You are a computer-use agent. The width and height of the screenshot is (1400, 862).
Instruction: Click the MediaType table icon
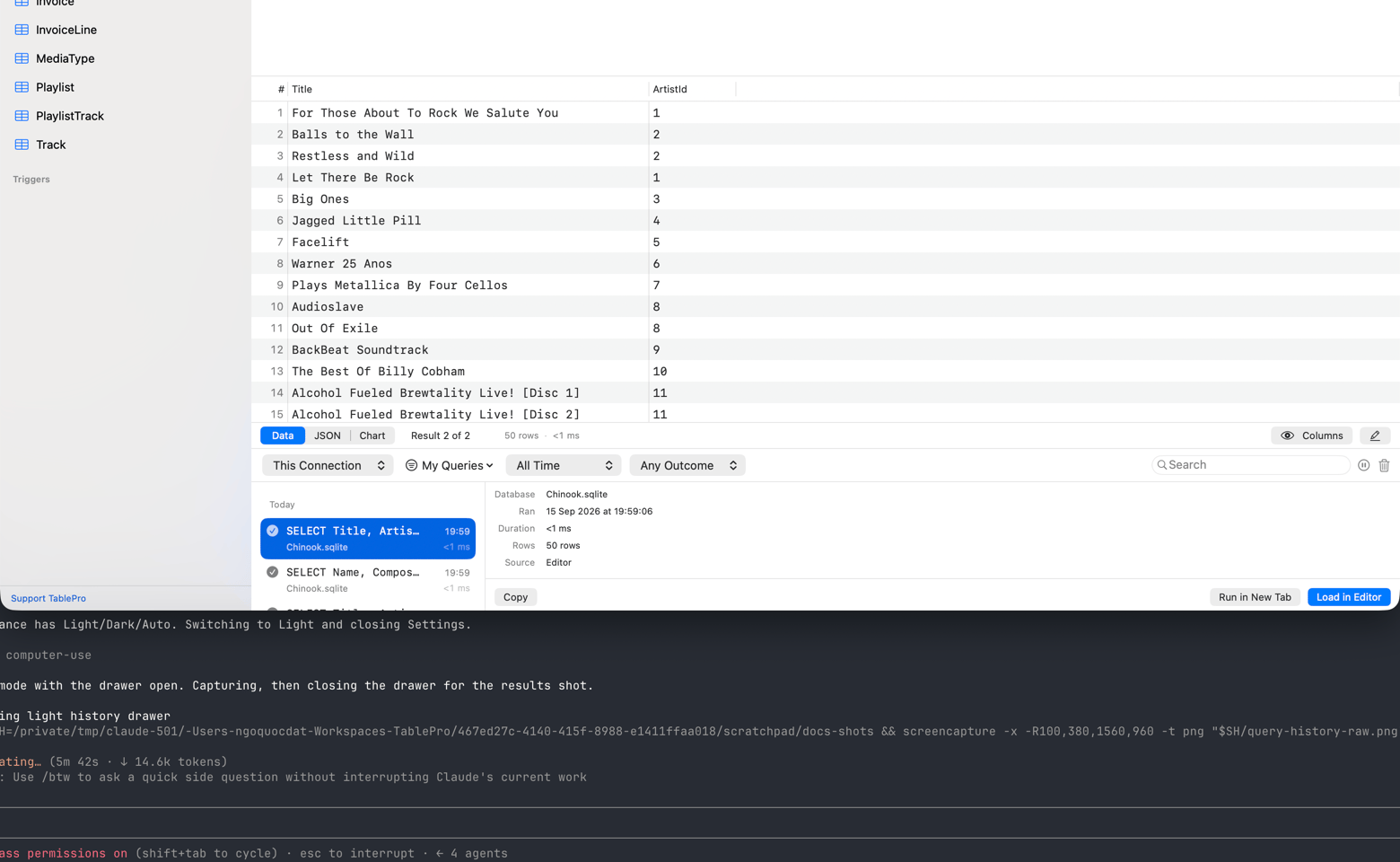[x=22, y=58]
